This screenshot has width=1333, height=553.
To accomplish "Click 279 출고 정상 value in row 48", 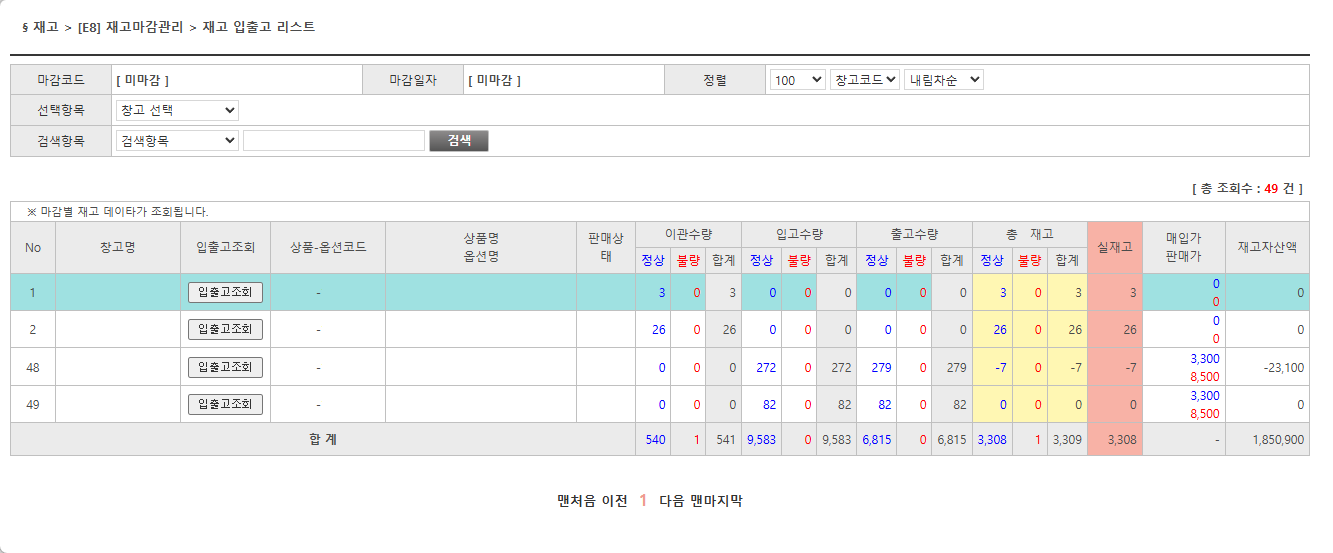I will tap(881, 367).
